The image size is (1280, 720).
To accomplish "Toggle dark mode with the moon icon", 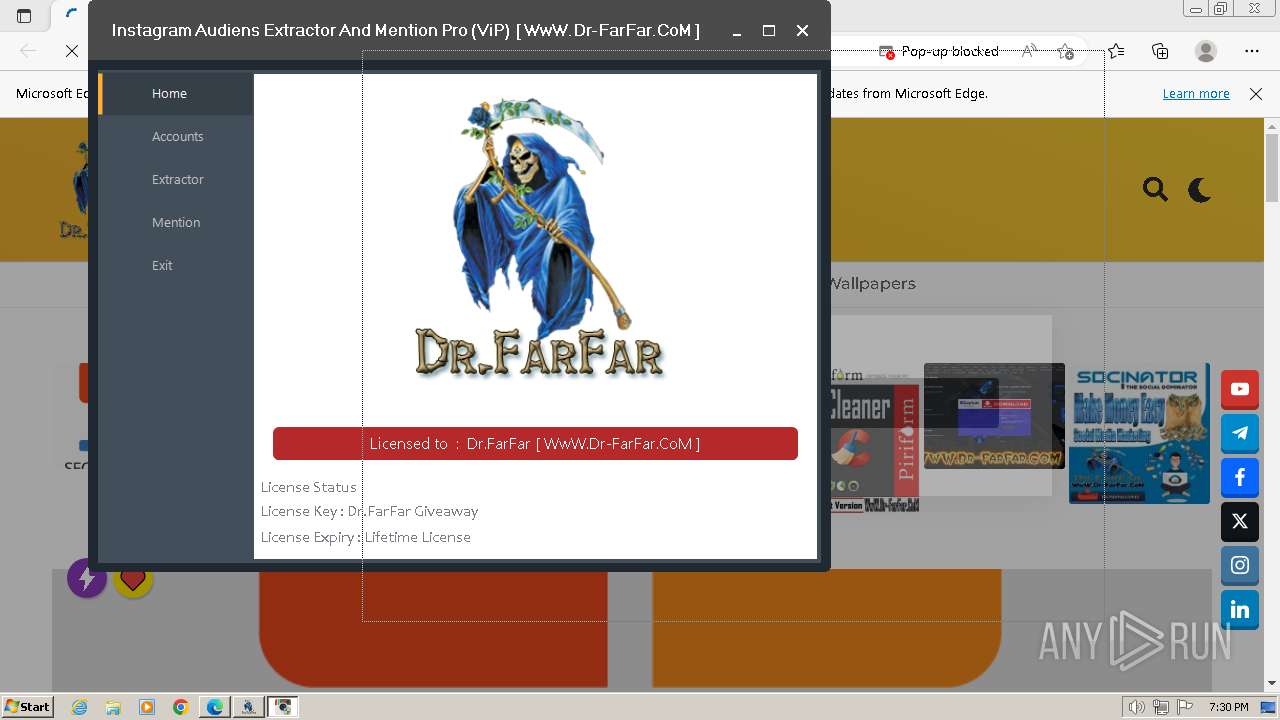I will (x=1200, y=189).
